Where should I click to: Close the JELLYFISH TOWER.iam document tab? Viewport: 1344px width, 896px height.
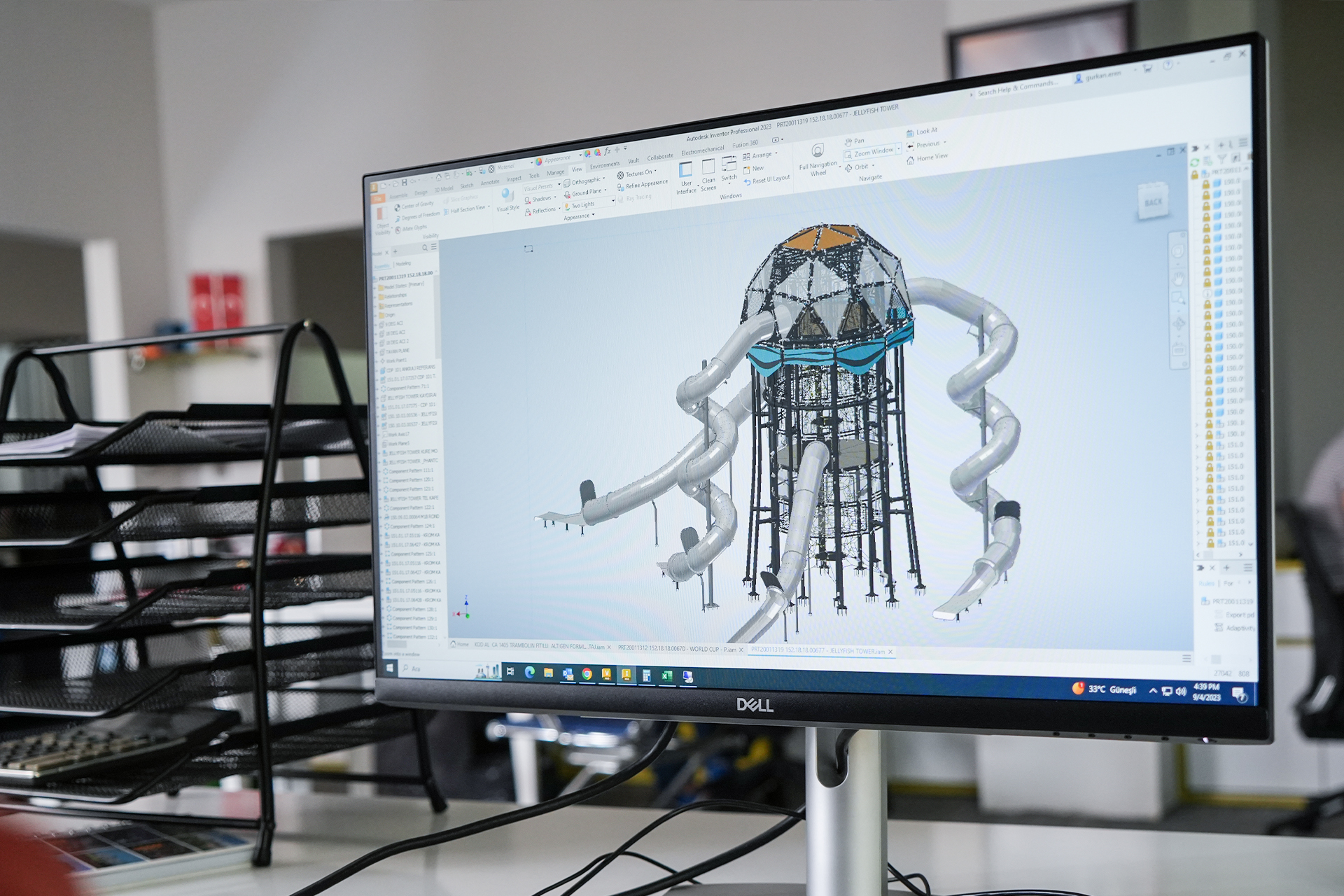pos(890,652)
